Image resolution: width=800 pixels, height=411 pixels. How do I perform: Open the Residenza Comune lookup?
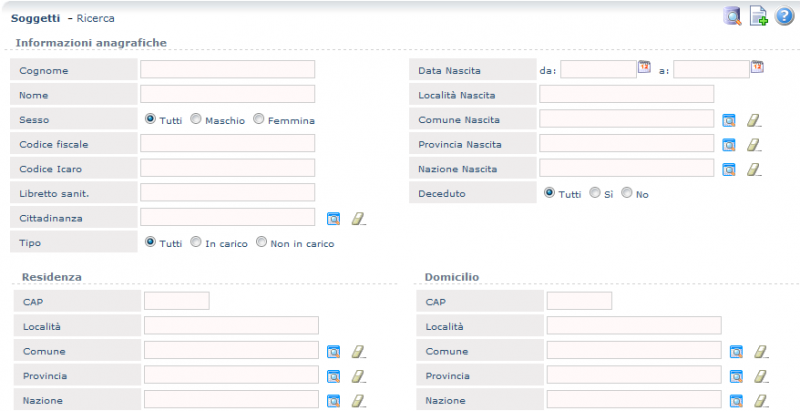pyautogui.click(x=334, y=351)
